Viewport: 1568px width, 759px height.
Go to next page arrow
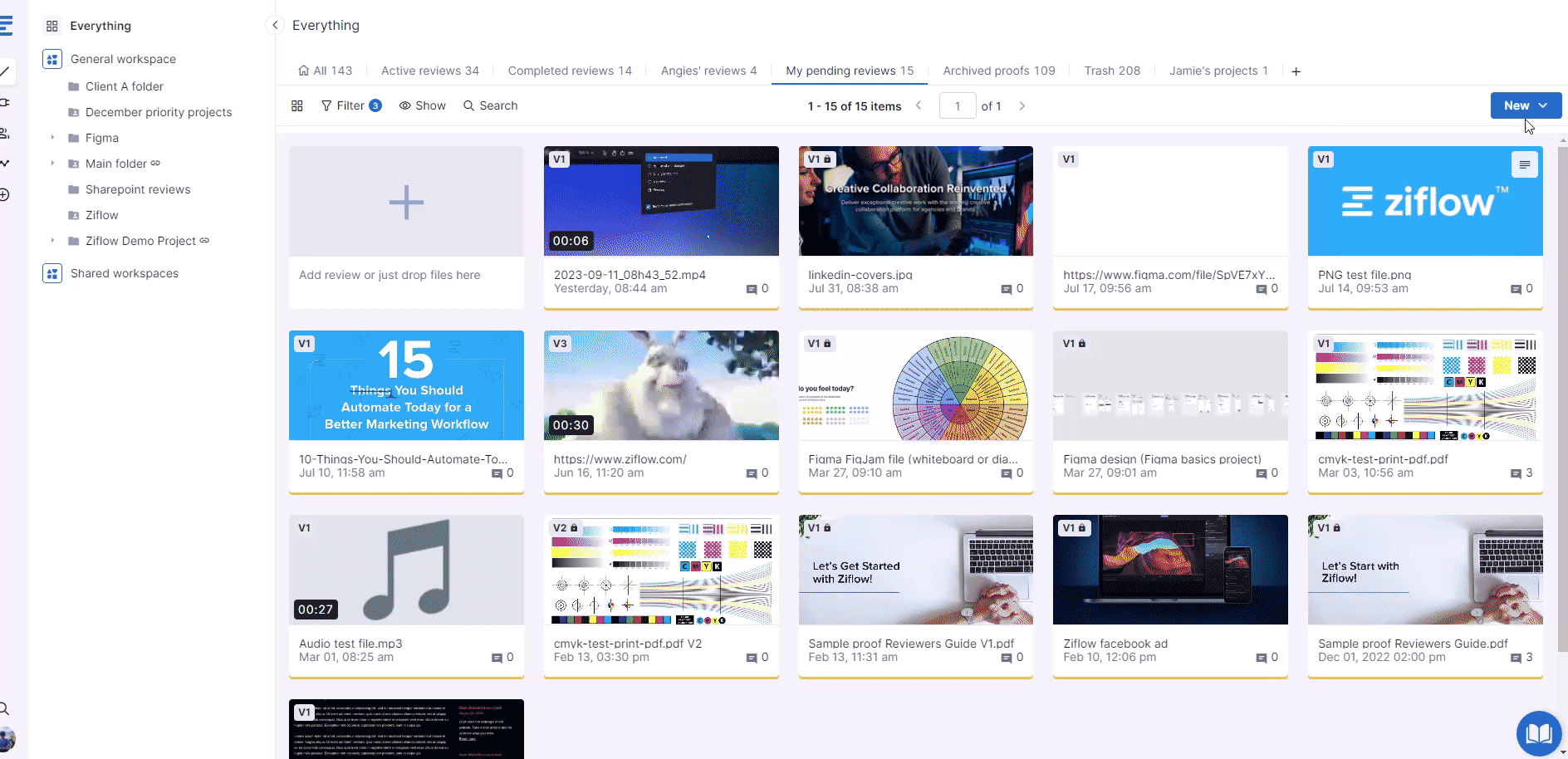click(x=1022, y=105)
